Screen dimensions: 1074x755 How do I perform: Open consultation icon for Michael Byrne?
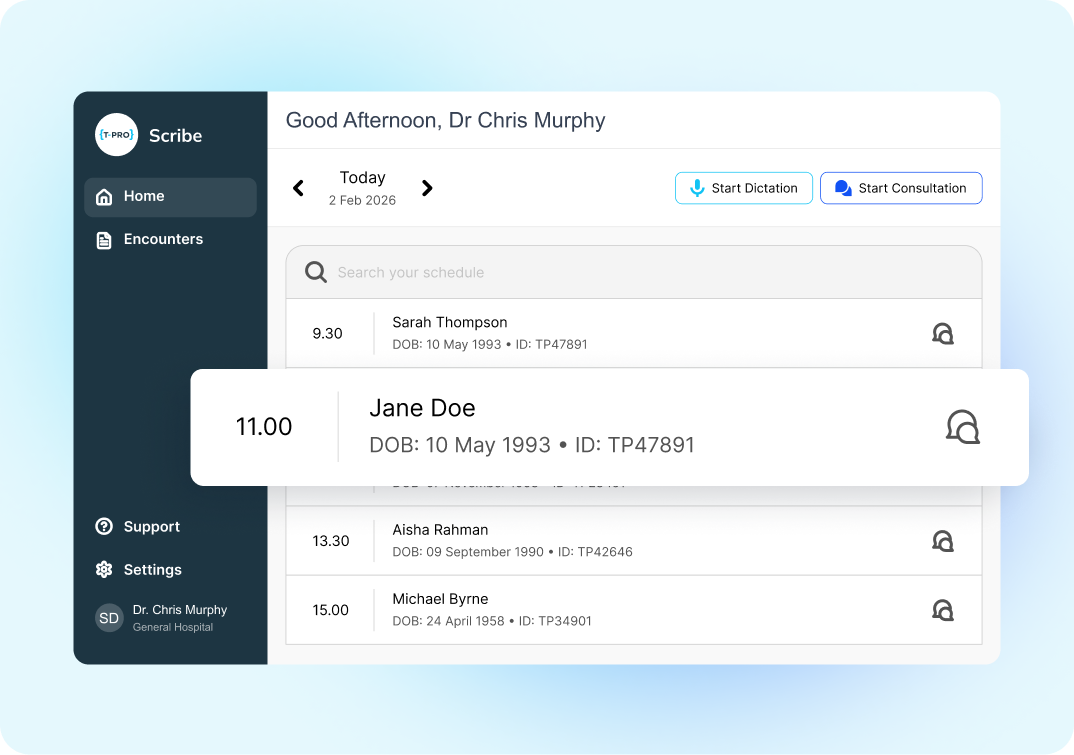[x=942, y=610]
